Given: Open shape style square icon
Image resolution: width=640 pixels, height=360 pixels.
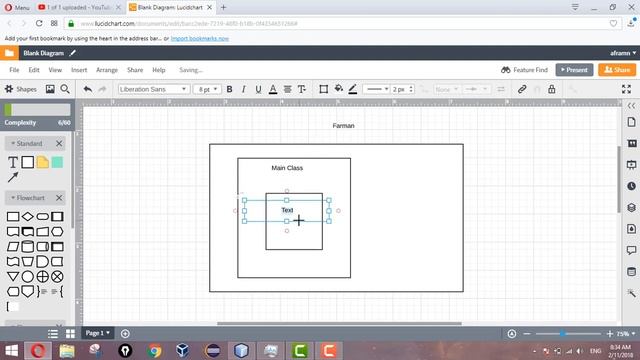Looking at the screenshot, I should [x=323, y=89].
